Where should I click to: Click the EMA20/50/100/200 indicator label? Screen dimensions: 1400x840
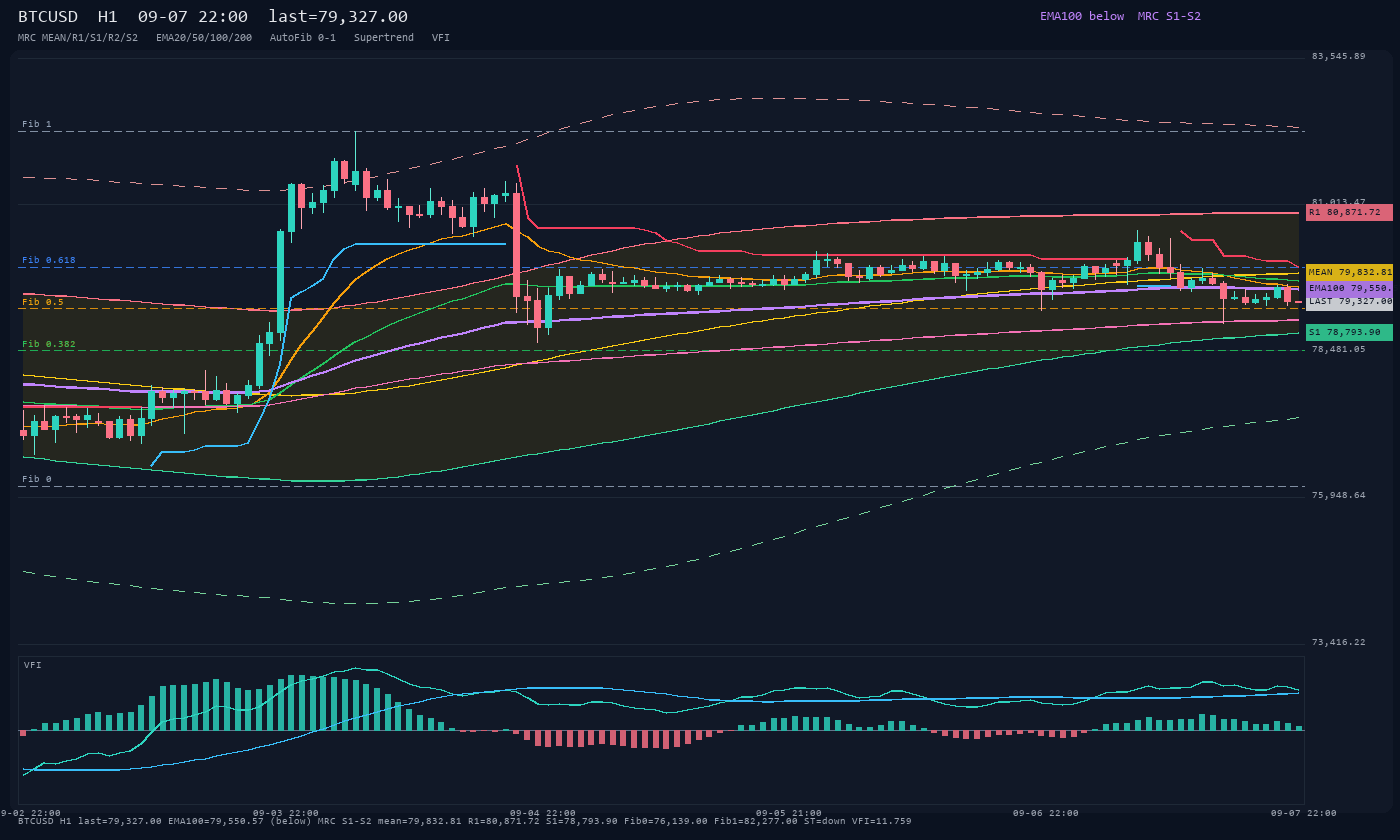[x=204, y=37]
